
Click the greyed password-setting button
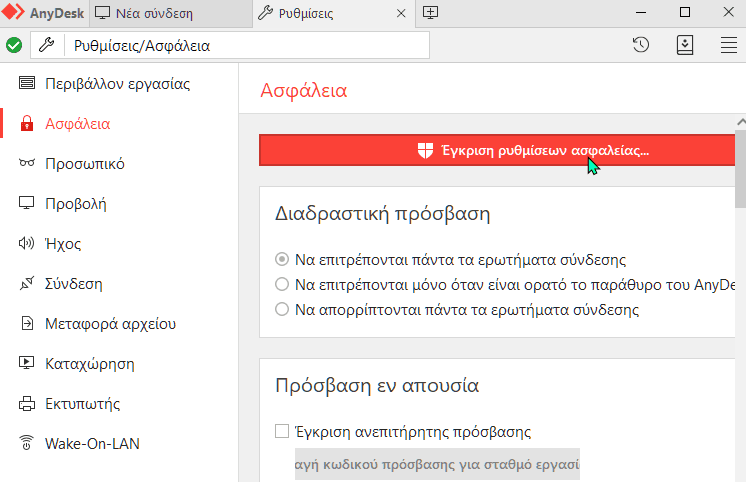point(437,464)
